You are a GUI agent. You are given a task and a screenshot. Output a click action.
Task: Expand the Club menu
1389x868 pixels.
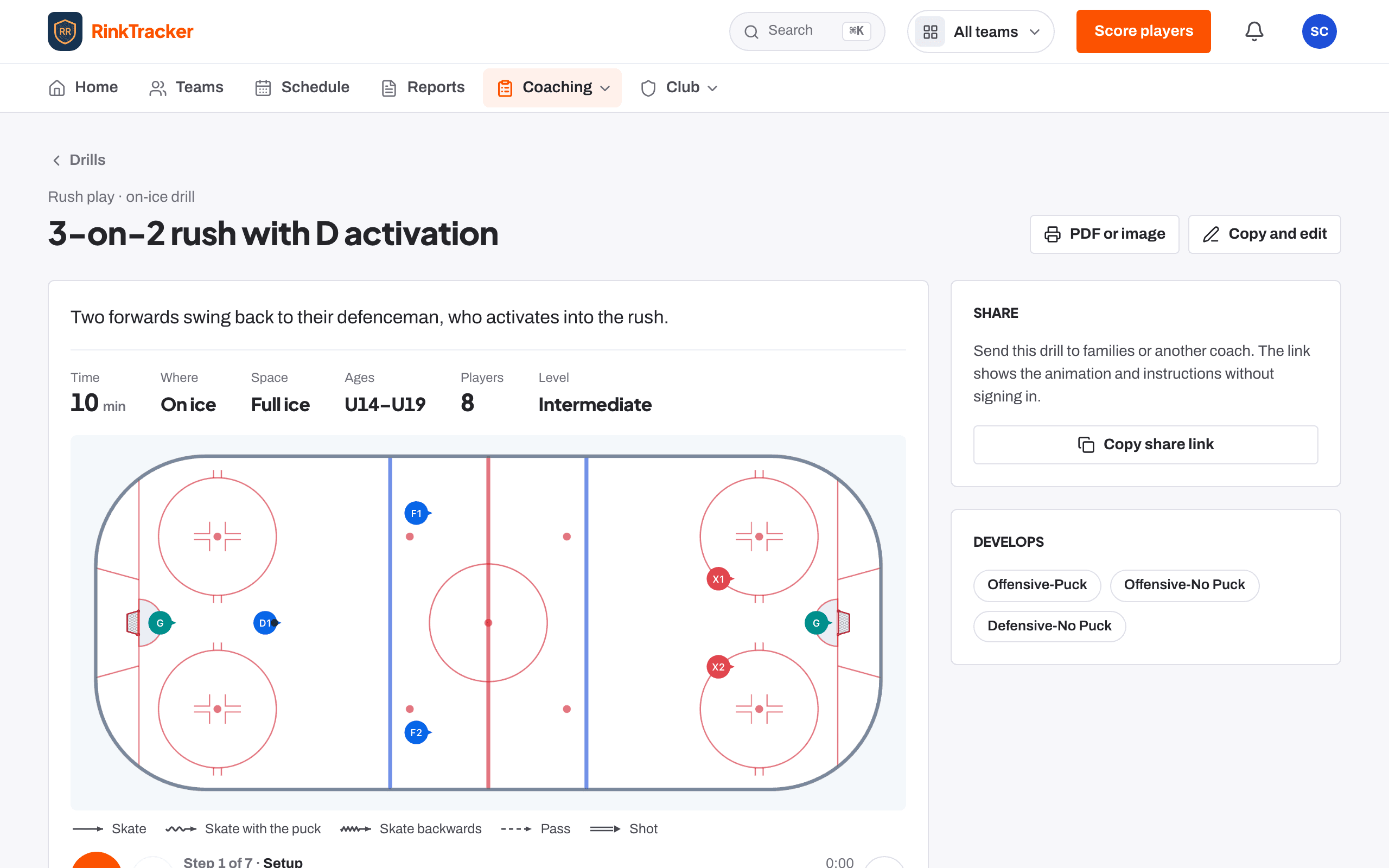(679, 87)
